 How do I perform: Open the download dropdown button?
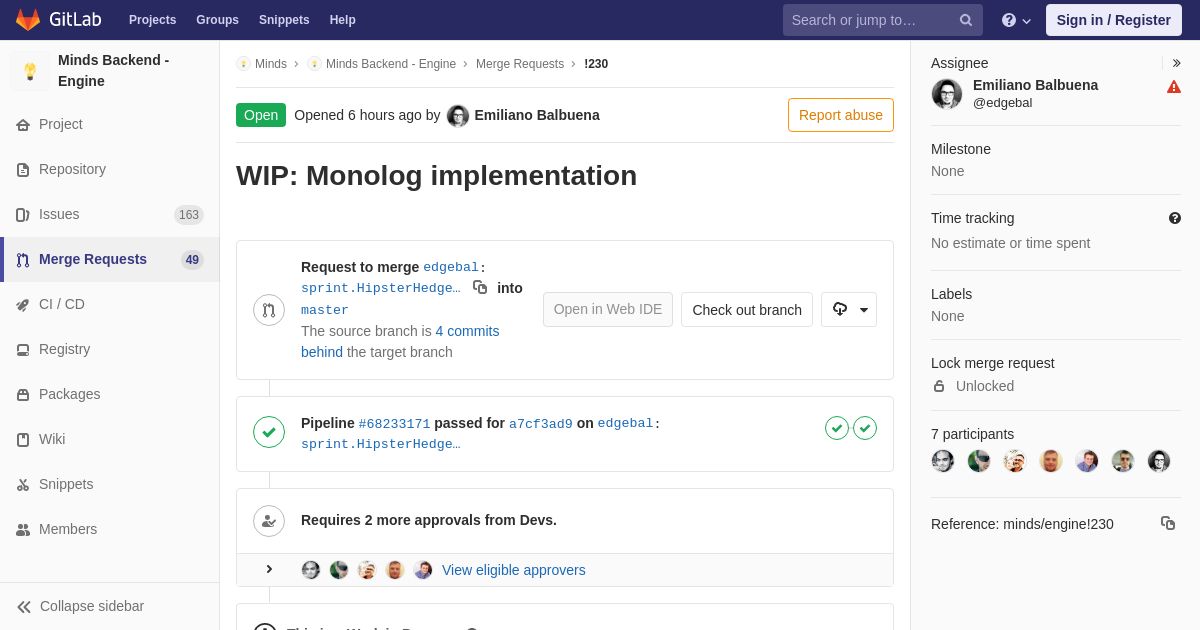click(849, 310)
